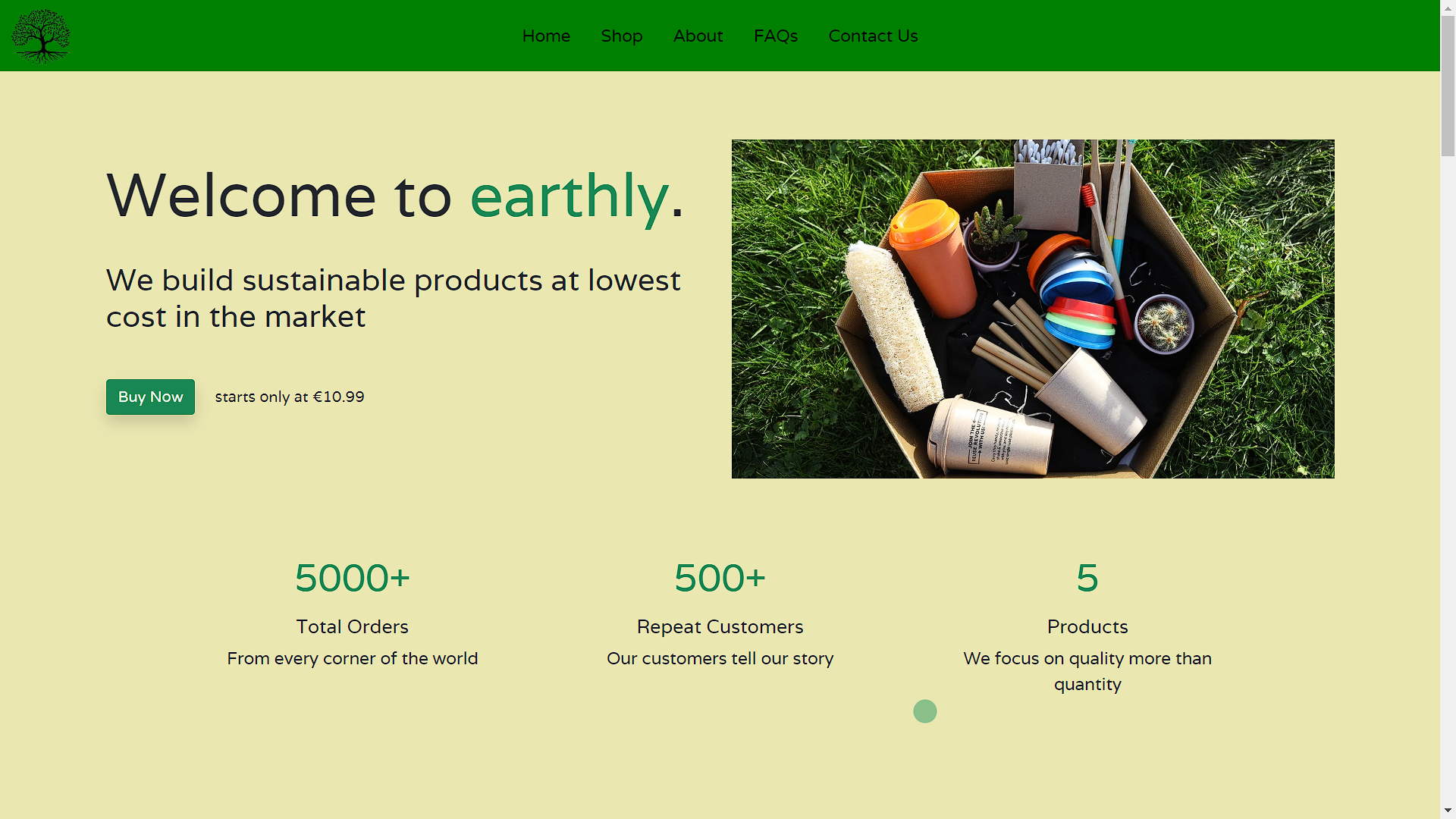Click the 5000+ orders number
This screenshot has width=1456, height=819.
[x=352, y=578]
